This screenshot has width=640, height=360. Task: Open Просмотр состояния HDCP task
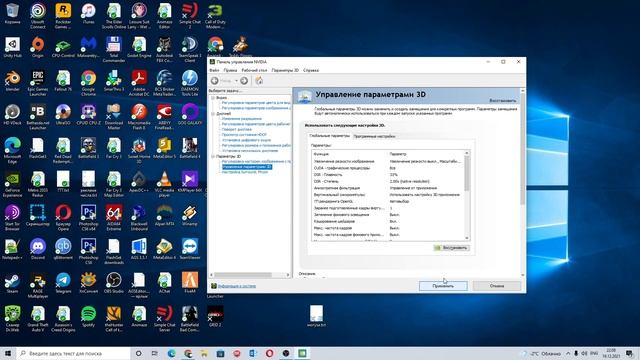pos(244,135)
